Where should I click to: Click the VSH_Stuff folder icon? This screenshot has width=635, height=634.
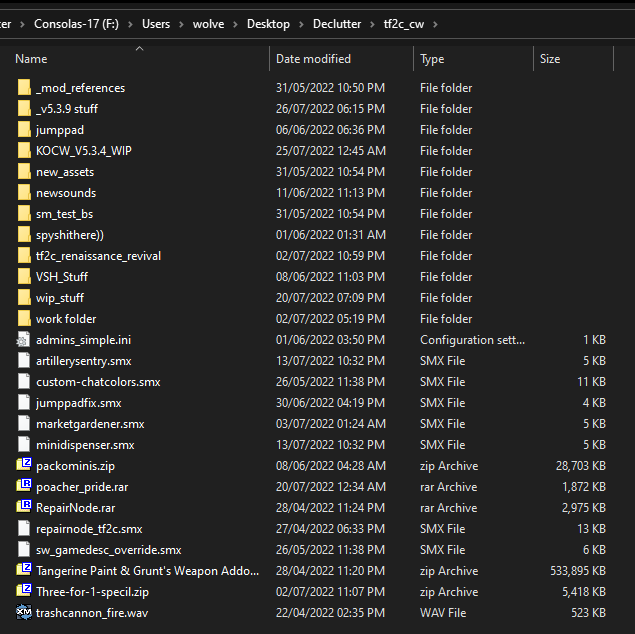coord(24,277)
